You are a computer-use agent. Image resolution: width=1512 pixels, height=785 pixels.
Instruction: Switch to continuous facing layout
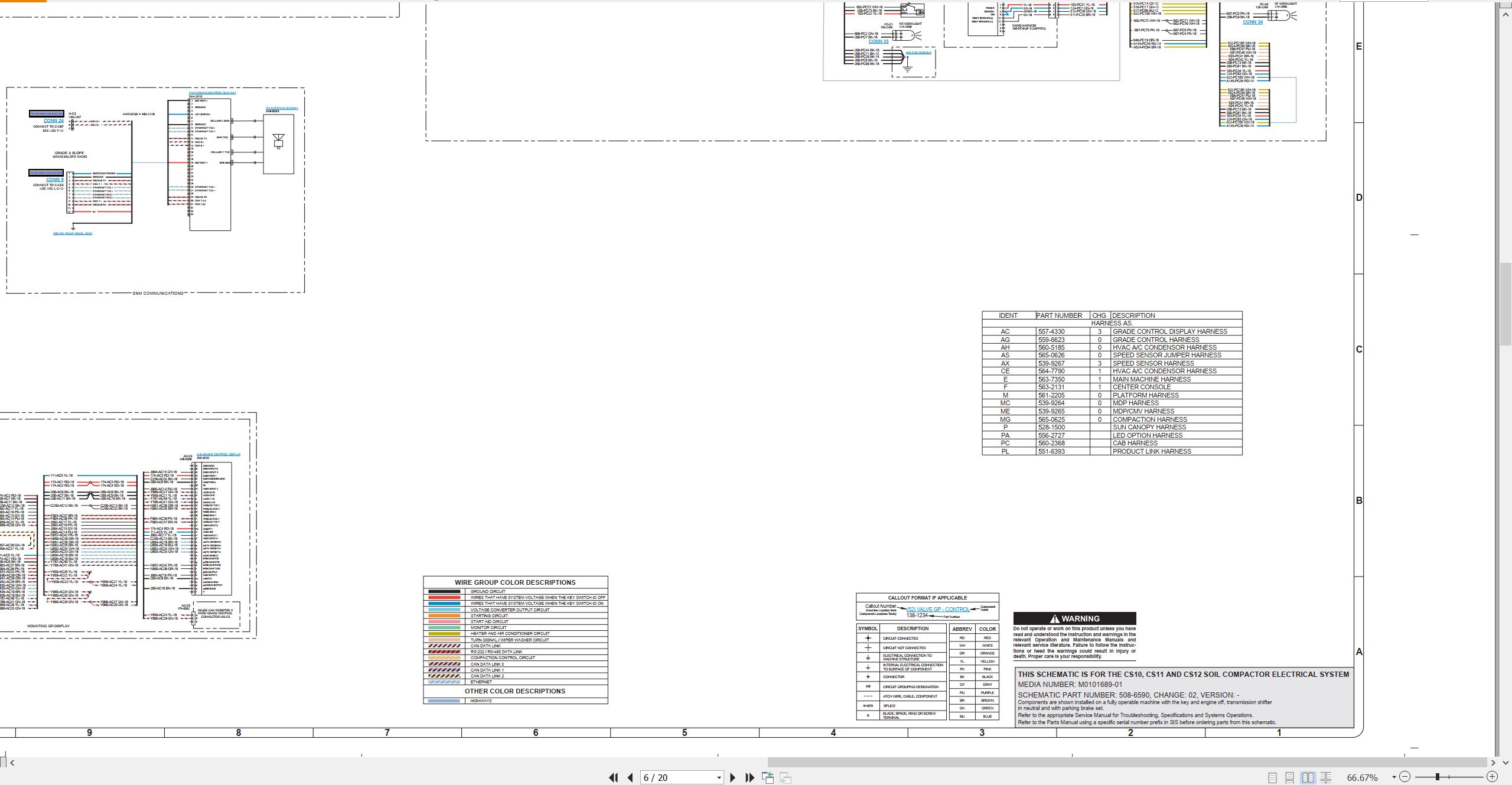coord(1325,778)
